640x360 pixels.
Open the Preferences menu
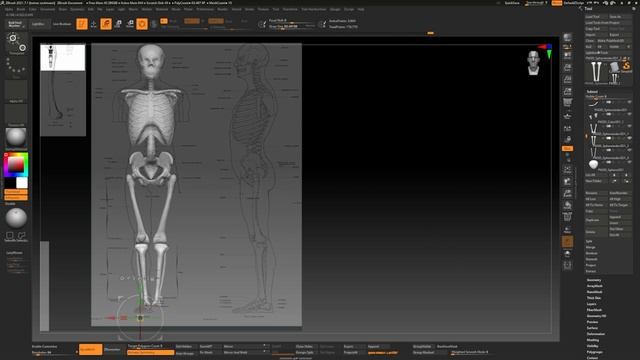point(205,9)
